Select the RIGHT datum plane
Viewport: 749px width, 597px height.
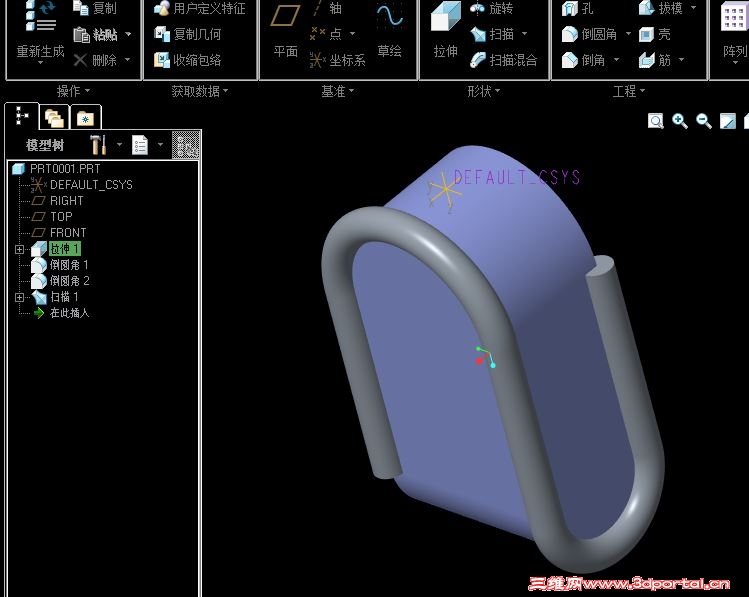pos(57,201)
